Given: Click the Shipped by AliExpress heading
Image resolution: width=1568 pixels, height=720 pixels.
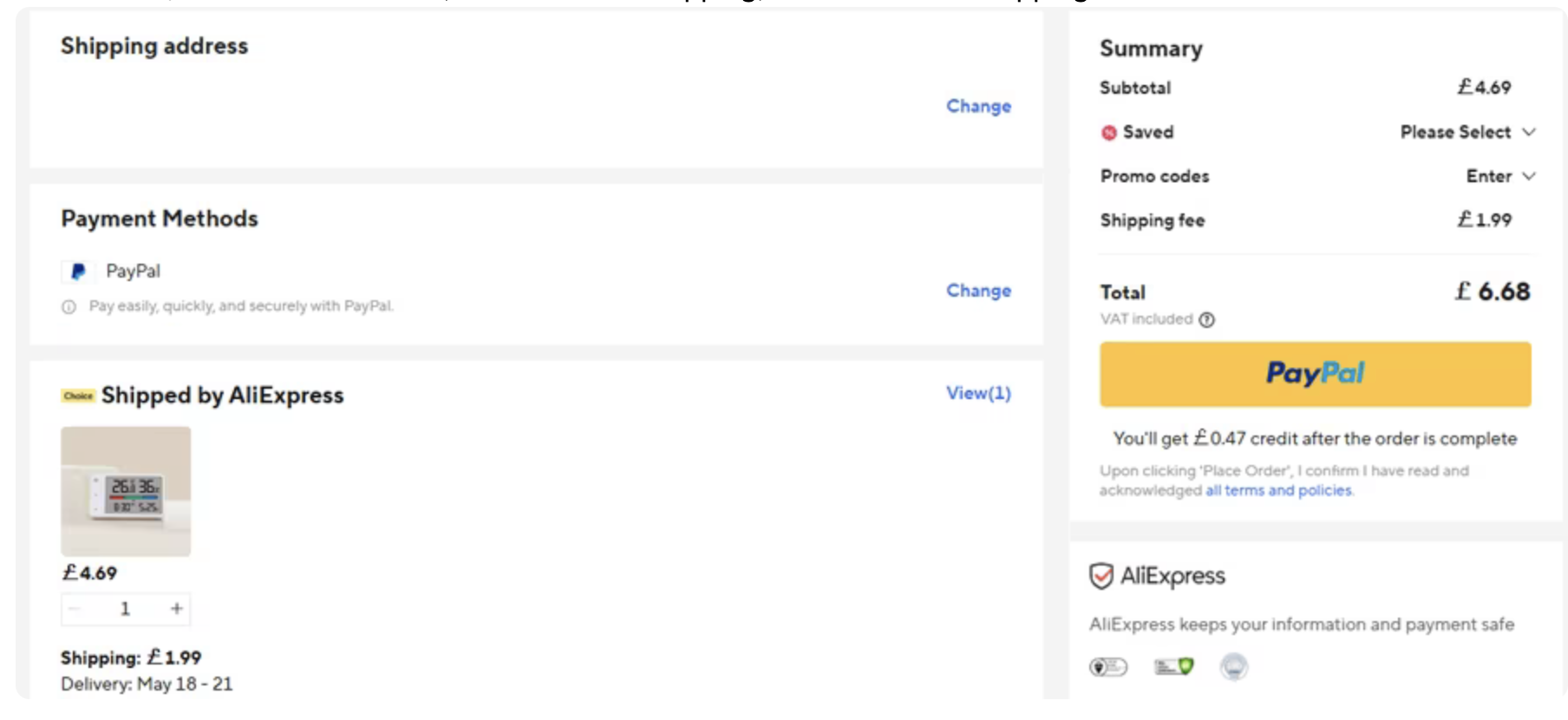Looking at the screenshot, I should (x=222, y=396).
